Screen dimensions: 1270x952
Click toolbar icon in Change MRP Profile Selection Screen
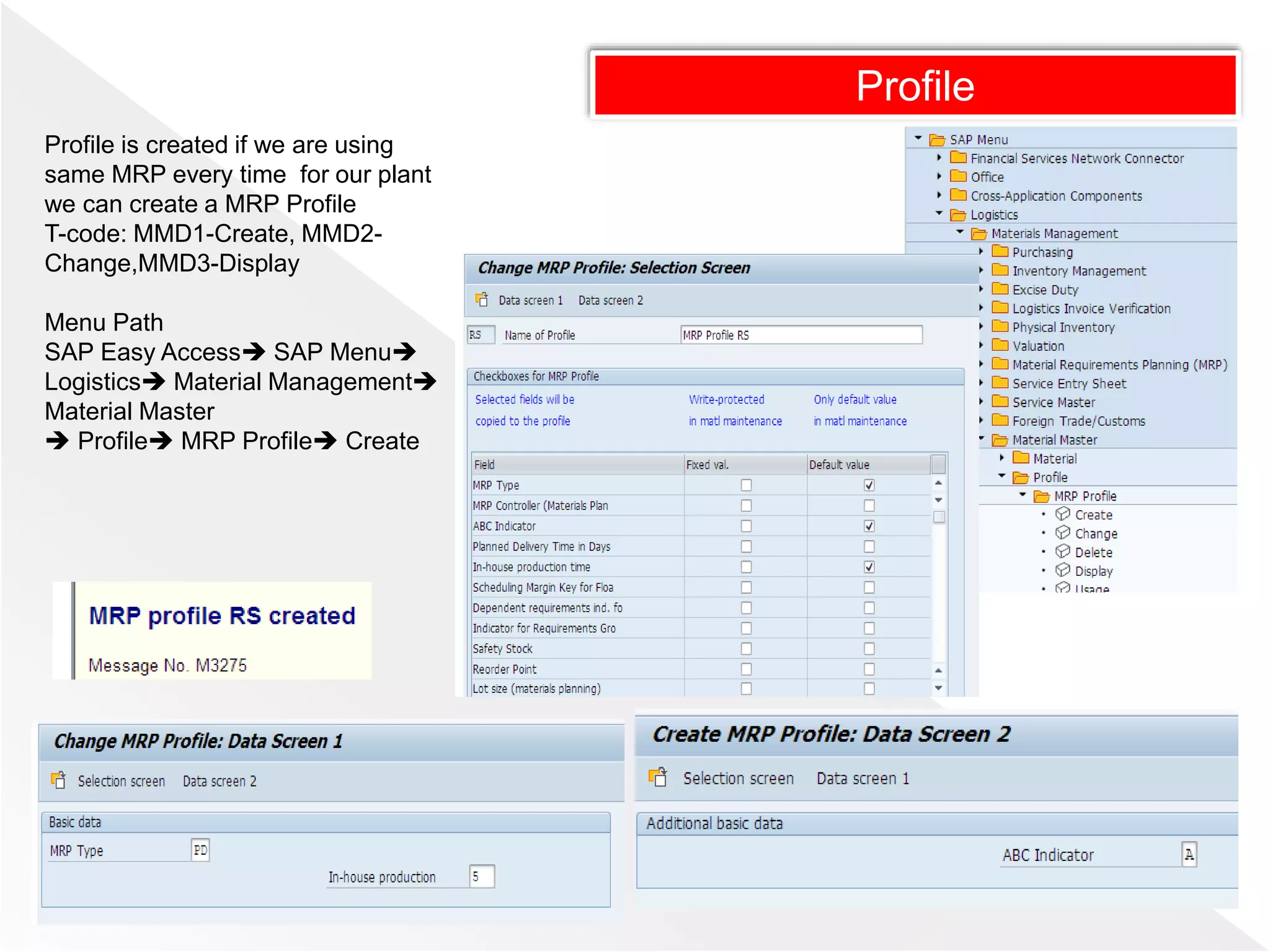coord(482,299)
